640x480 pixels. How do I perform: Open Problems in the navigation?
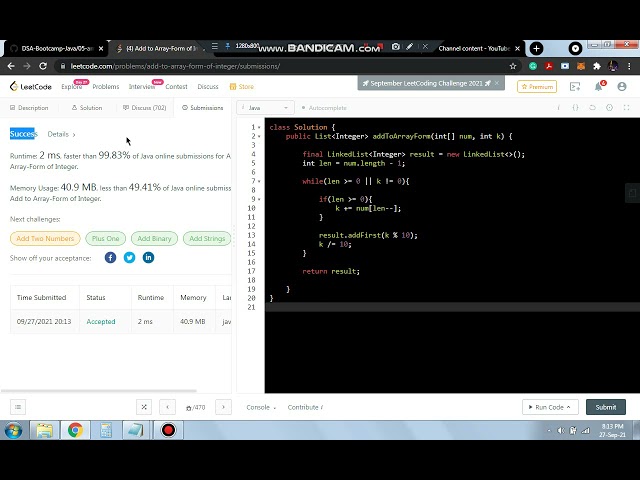(106, 87)
